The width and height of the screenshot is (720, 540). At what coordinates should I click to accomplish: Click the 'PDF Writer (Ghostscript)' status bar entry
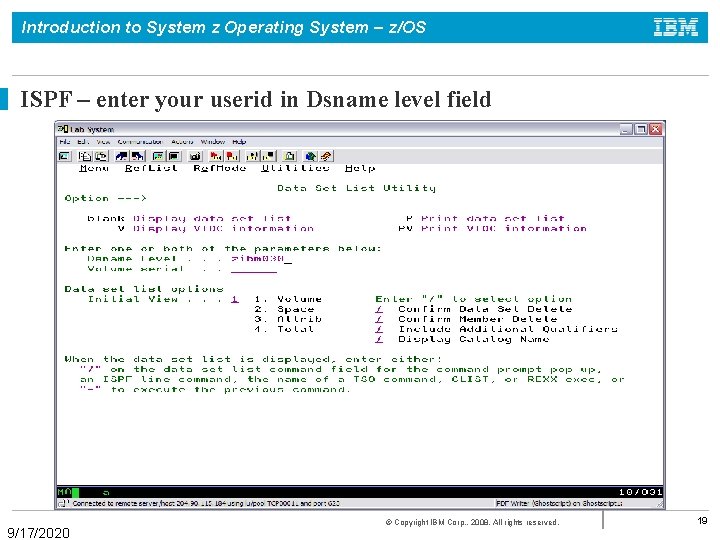[x=559, y=503]
